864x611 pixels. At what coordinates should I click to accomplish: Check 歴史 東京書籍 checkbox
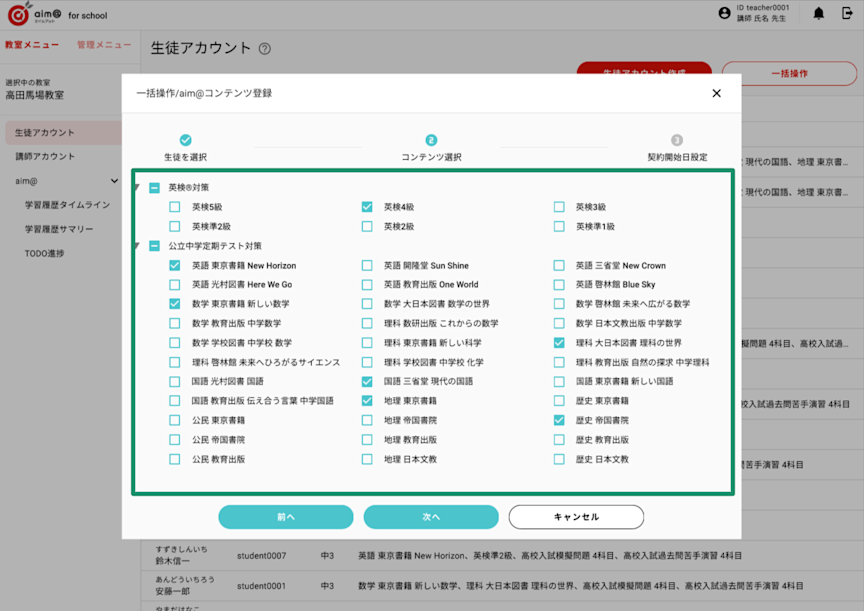tap(559, 401)
